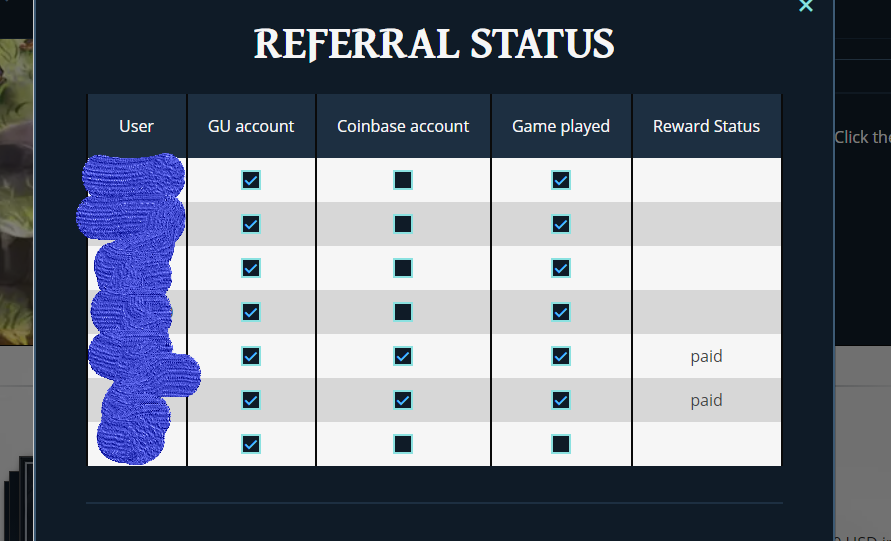This screenshot has width=891, height=541.
Task: Click the GU account column header
Action: tap(251, 126)
